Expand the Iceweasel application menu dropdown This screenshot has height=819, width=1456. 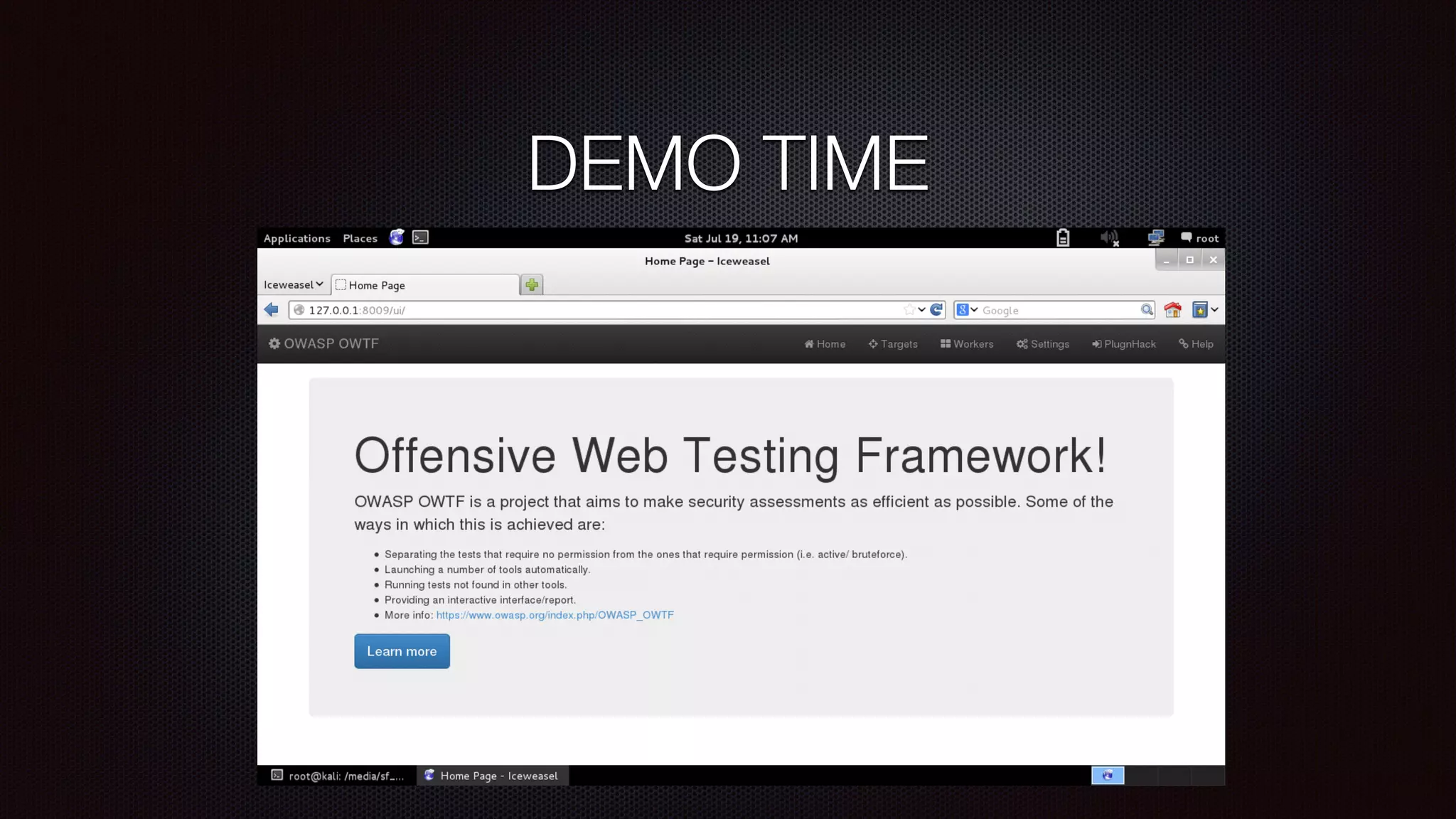[293, 284]
